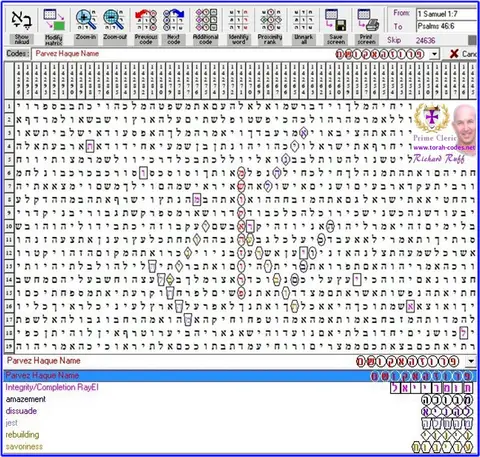Click row number 1 header
The width and height of the screenshot is (480, 457).
coord(9,106)
